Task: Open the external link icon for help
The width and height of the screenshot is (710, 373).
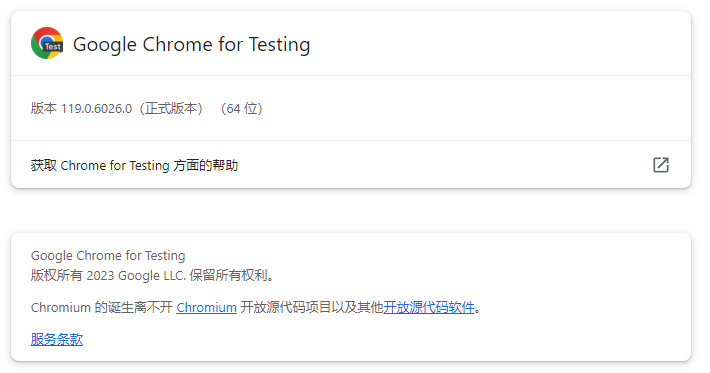Action: (661, 165)
